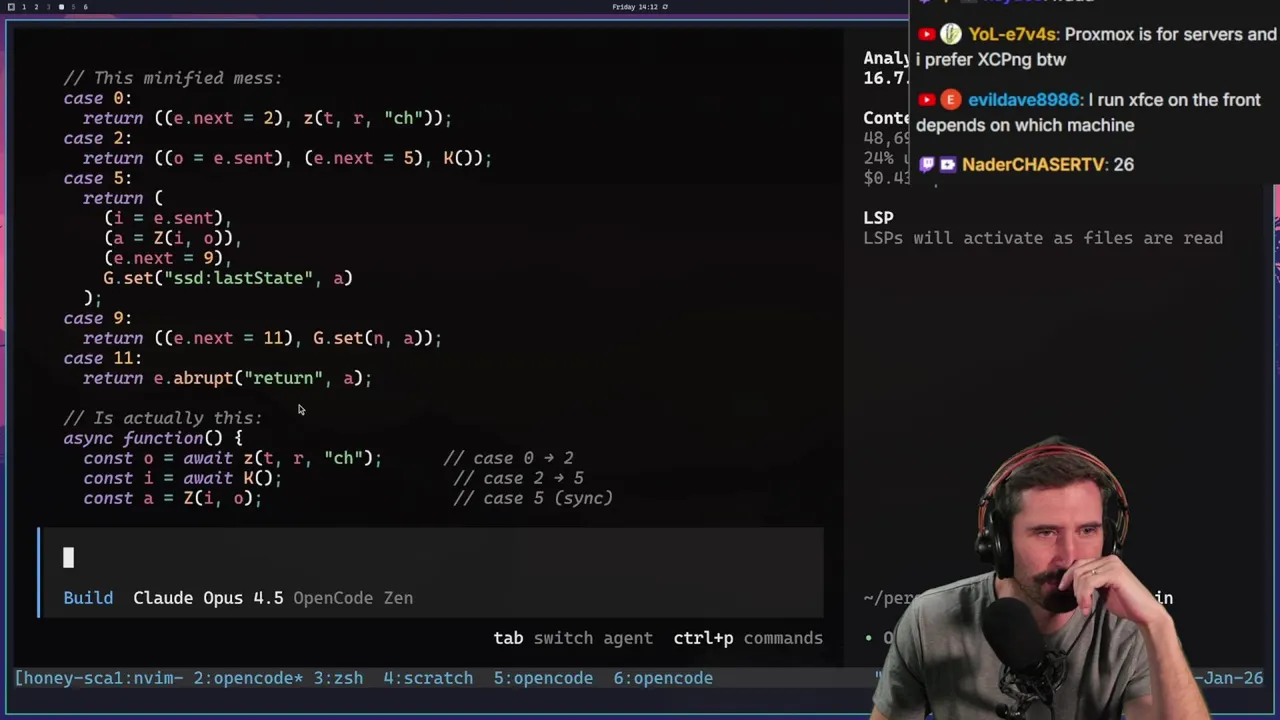Click the '// case 5 (sync)' comment
This screenshot has width=1280, height=720.
[x=533, y=498]
